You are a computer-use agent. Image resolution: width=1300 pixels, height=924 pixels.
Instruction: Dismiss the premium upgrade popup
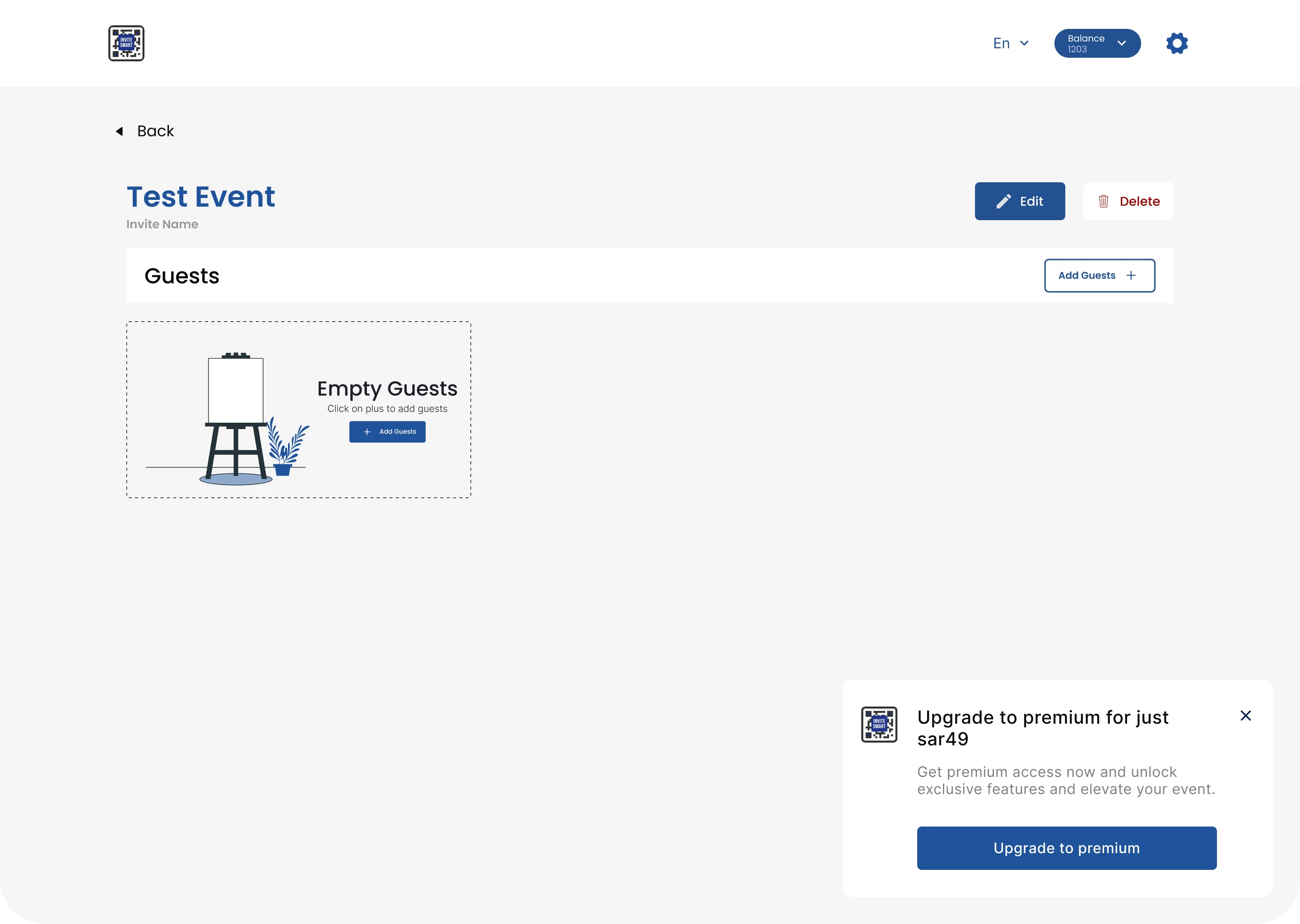click(x=1245, y=716)
